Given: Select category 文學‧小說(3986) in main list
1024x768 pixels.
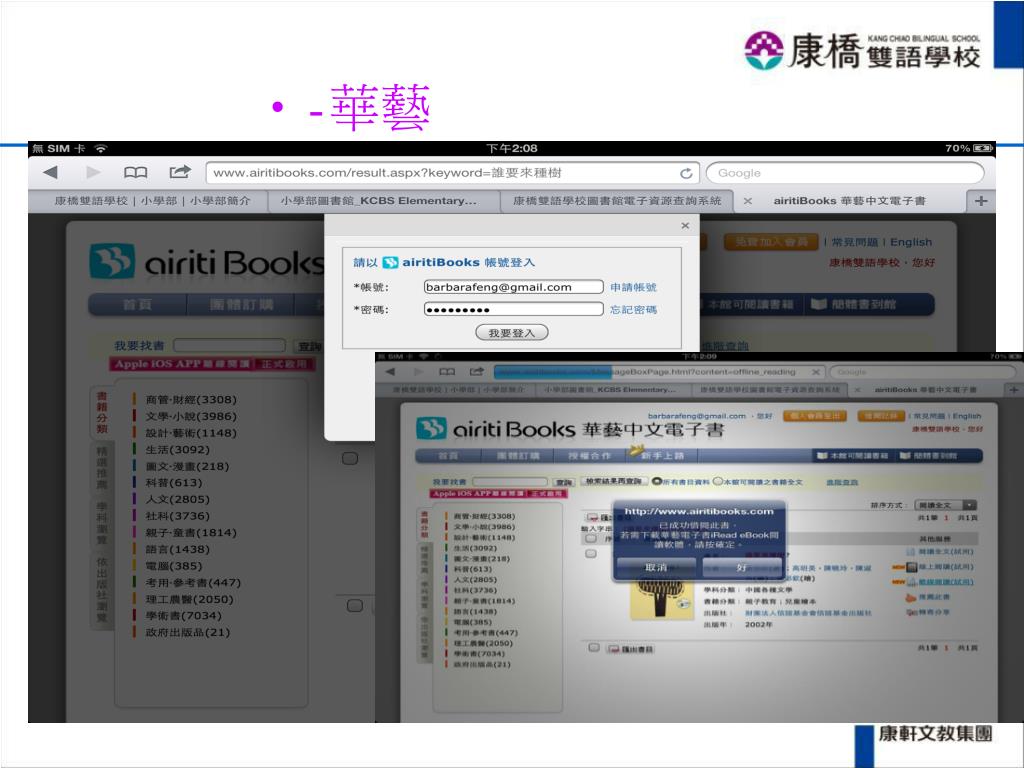Looking at the screenshot, I should tap(191, 416).
